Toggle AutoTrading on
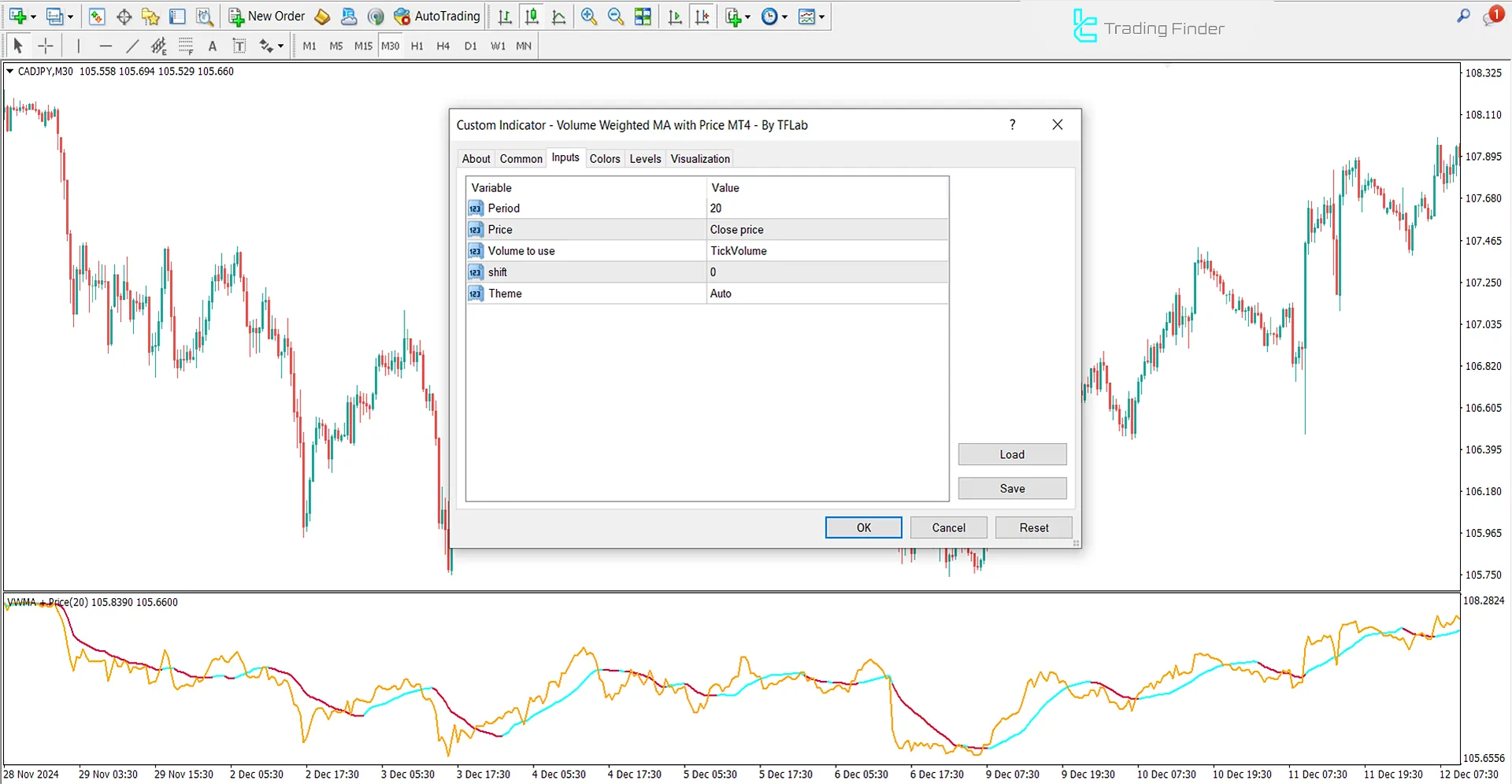Viewport: 1512px width, 784px height. point(436,16)
